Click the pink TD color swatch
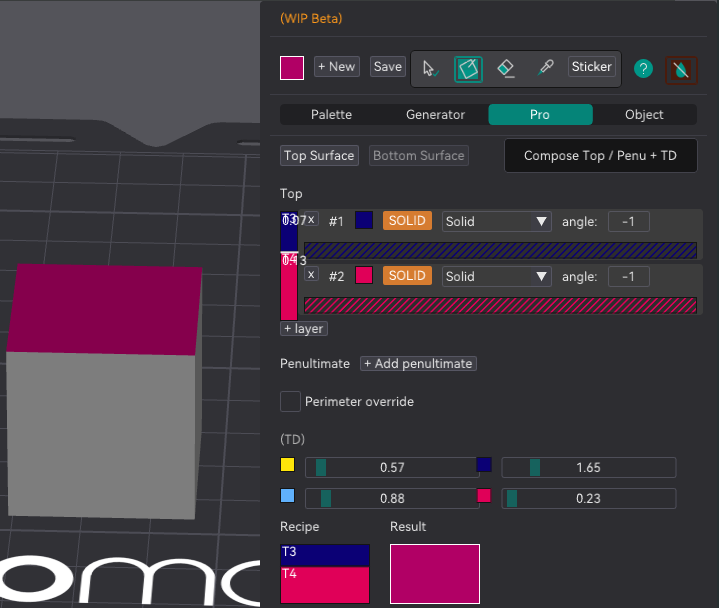The width and height of the screenshot is (719, 608). coord(484,496)
